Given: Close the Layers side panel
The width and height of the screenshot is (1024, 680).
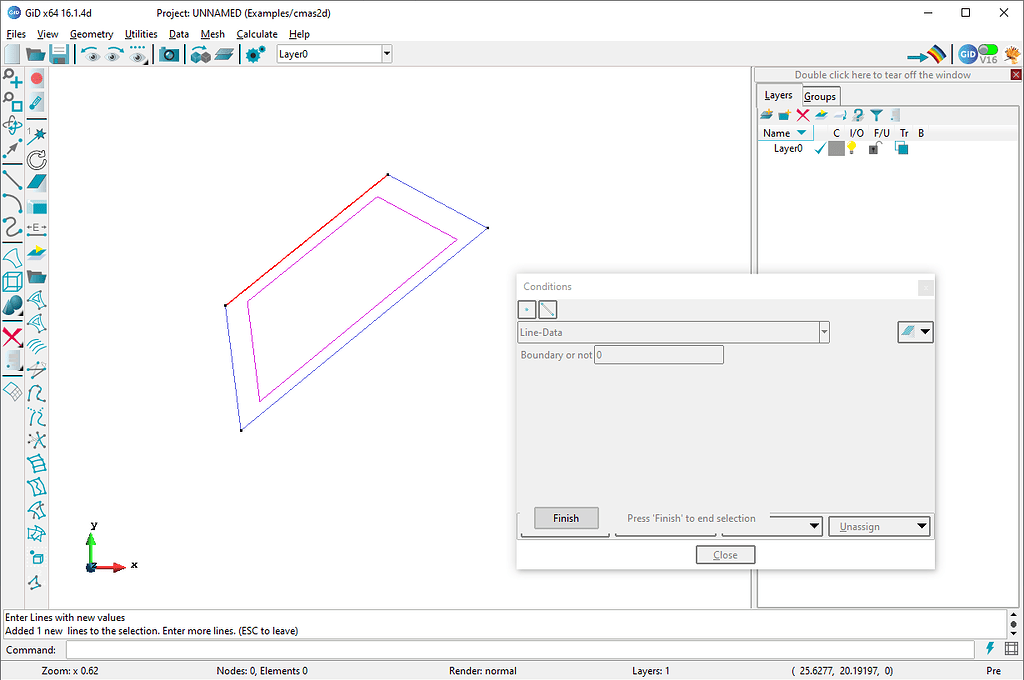Looking at the screenshot, I should 1016,74.
